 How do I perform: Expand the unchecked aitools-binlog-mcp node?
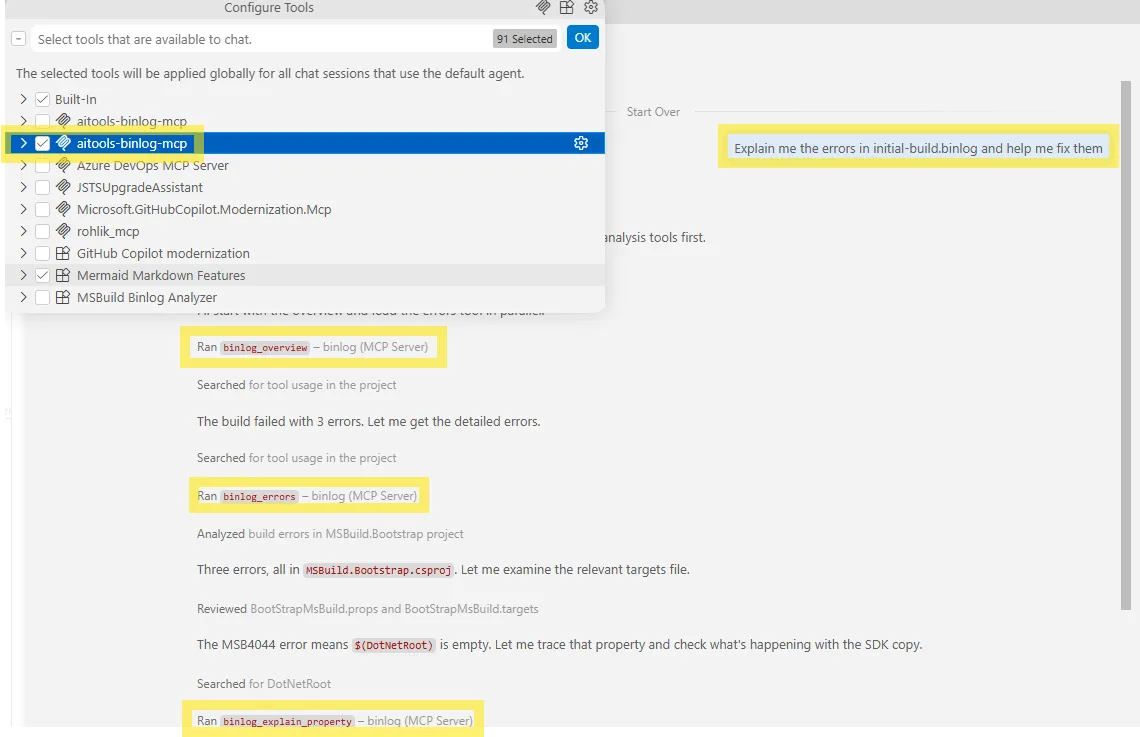tap(23, 121)
